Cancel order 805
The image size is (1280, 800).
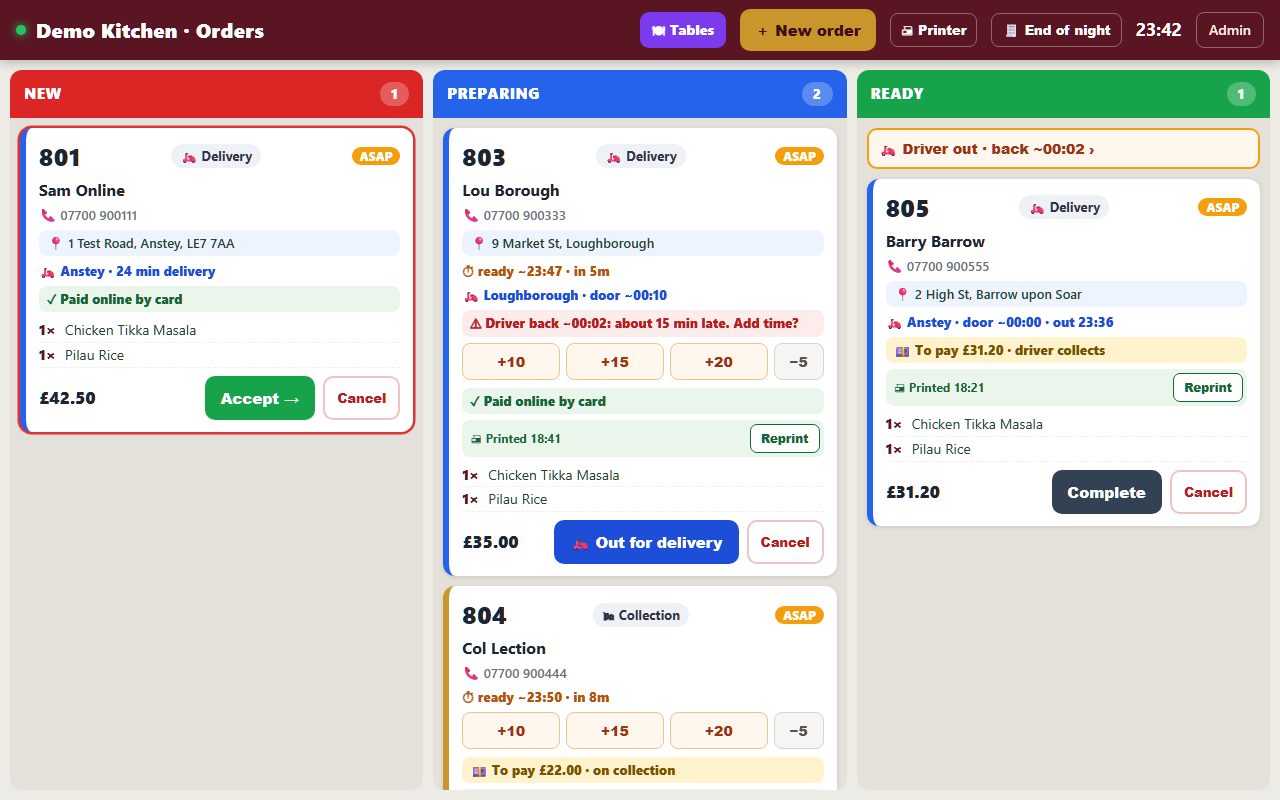coord(1208,492)
